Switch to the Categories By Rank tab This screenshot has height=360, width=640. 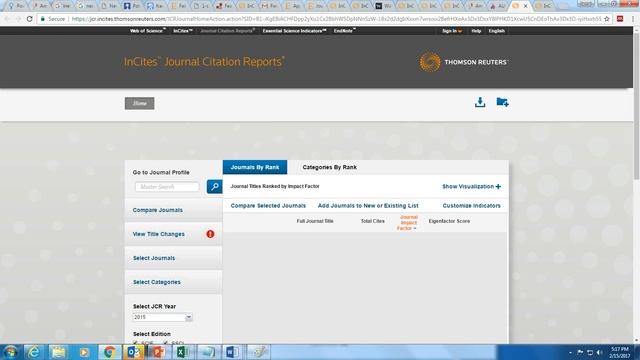click(329, 167)
